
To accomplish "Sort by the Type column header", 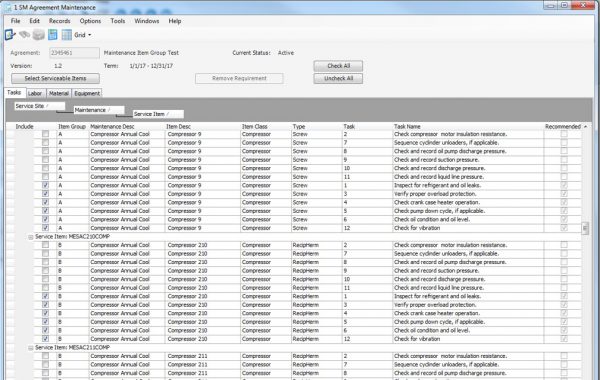I will click(x=299, y=127).
